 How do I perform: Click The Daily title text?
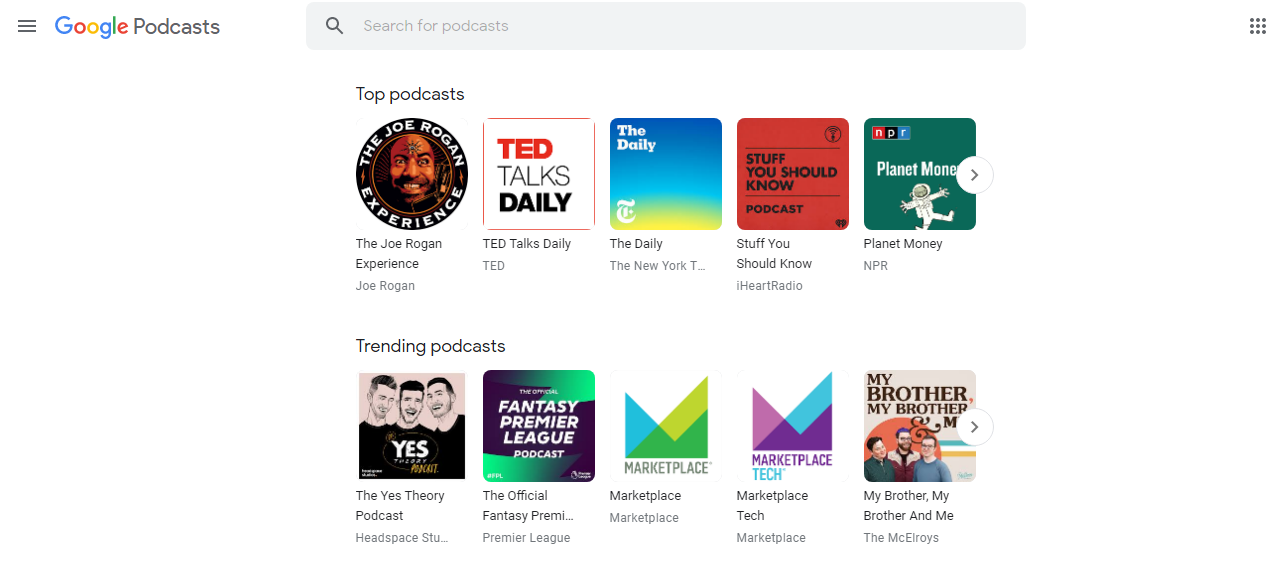point(636,244)
